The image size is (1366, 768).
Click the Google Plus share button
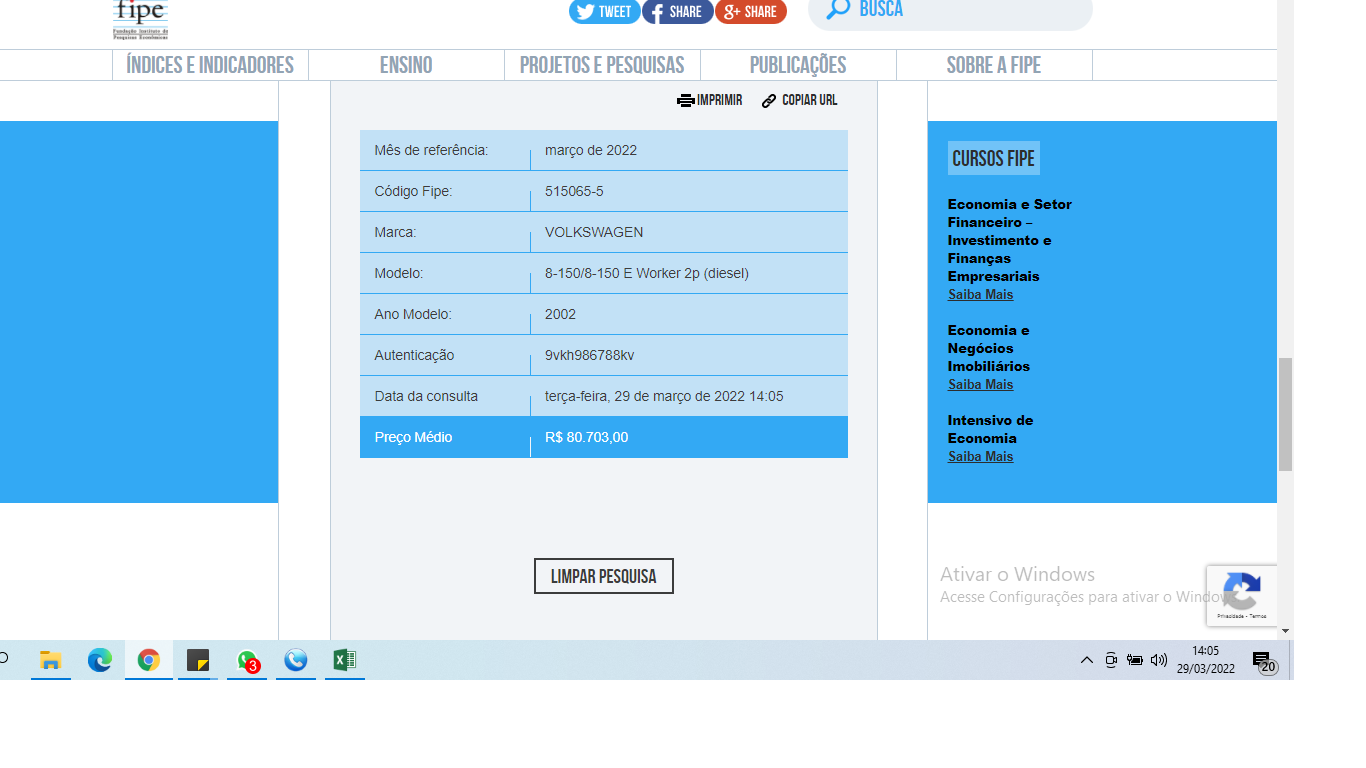750,12
